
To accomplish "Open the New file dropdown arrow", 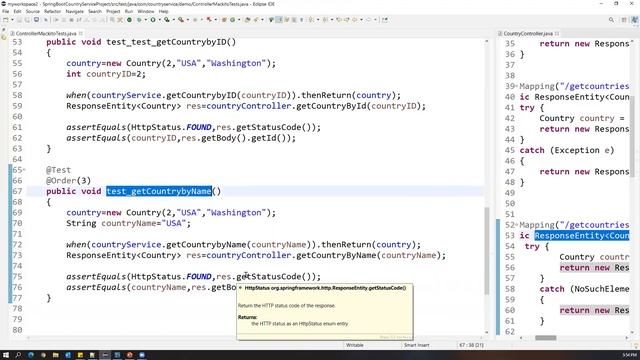I will click(x=13, y=20).
